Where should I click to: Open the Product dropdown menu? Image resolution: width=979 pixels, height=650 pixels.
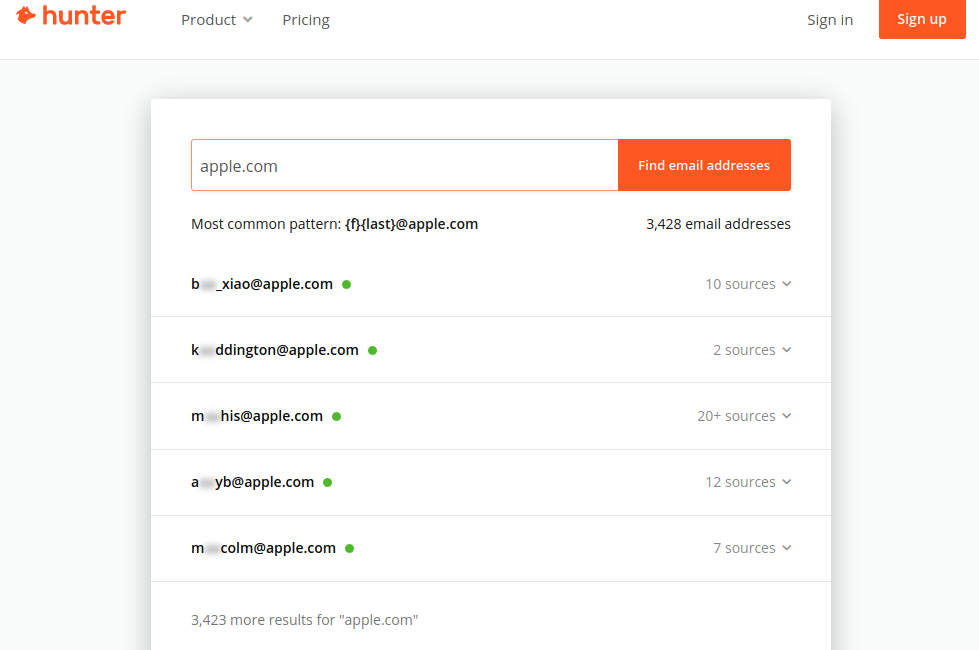(217, 20)
